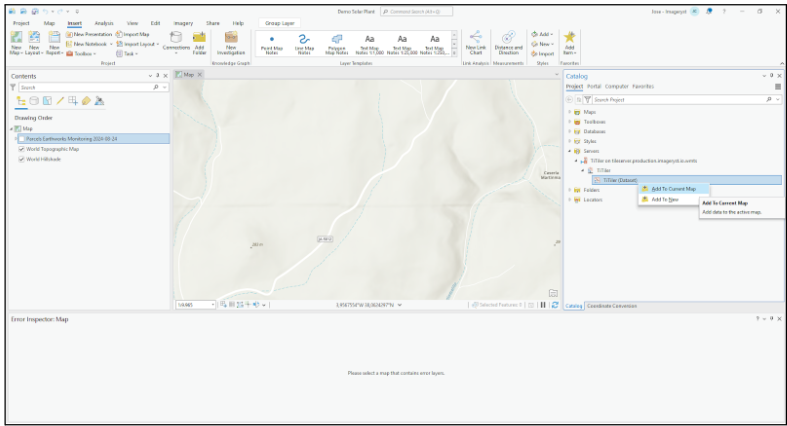Open the Task menu in the ribbon
The image size is (787, 426).
pyautogui.click(x=127, y=54)
